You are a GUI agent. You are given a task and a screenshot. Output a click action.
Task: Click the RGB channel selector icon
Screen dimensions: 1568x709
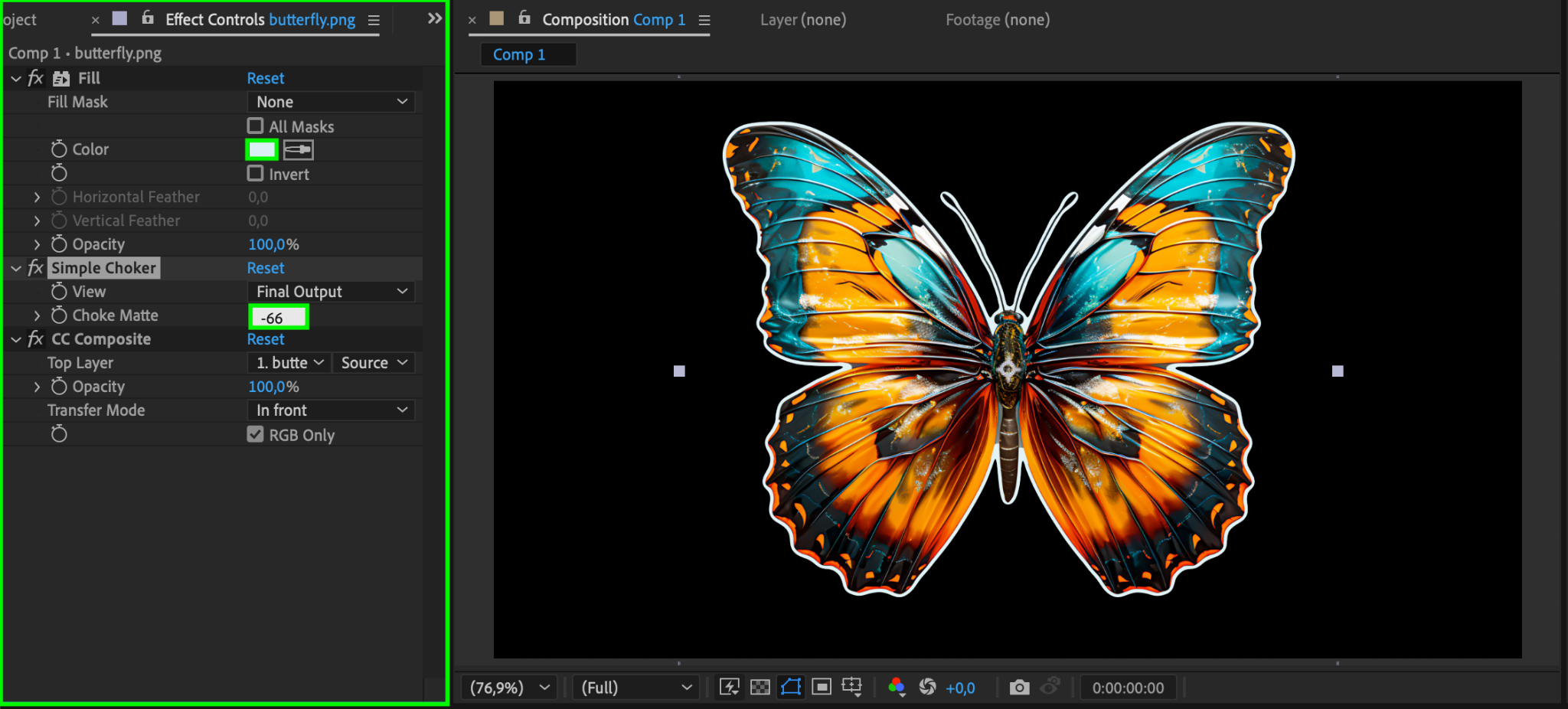coord(896,687)
